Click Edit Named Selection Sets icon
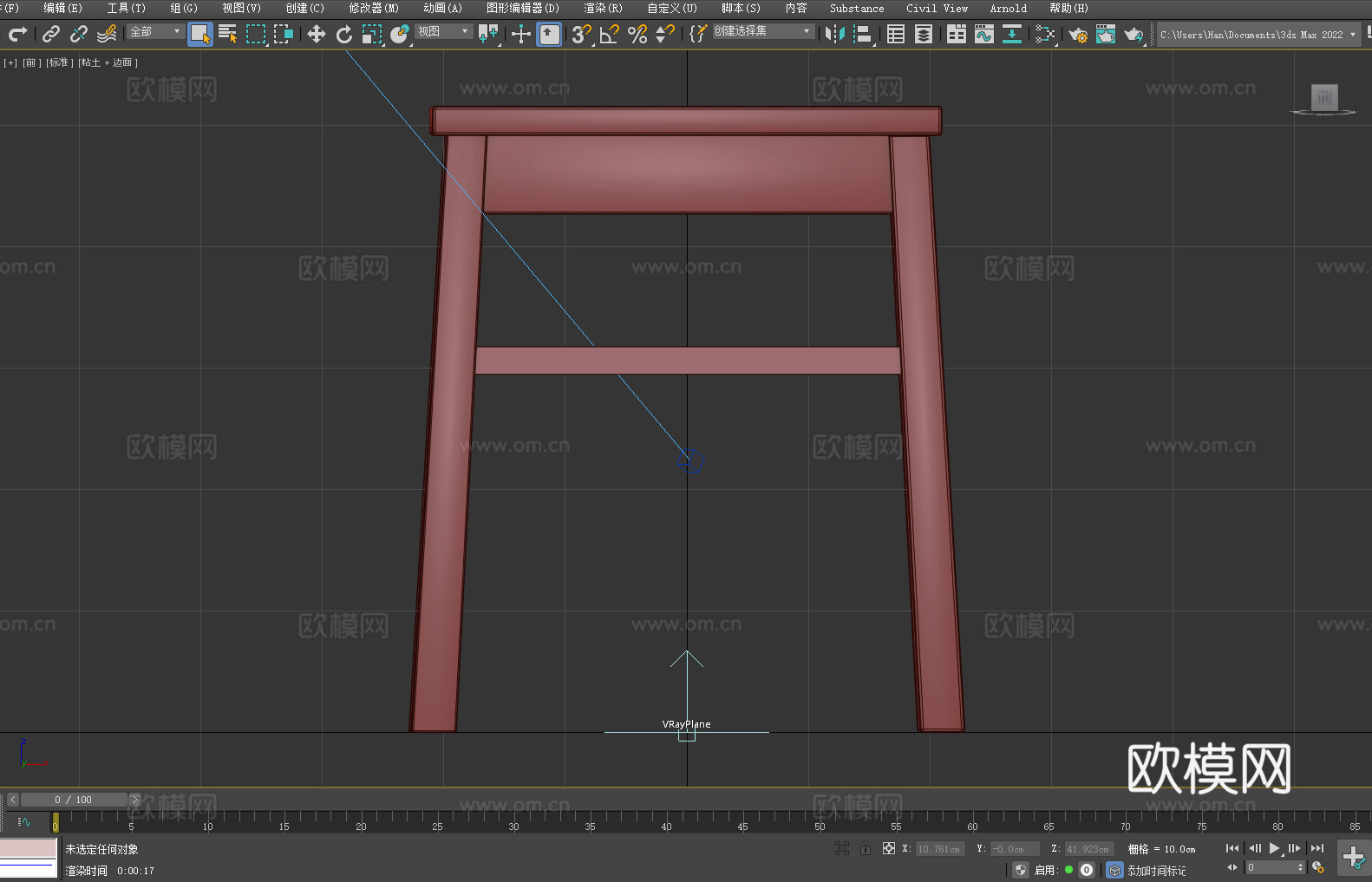 click(x=697, y=34)
